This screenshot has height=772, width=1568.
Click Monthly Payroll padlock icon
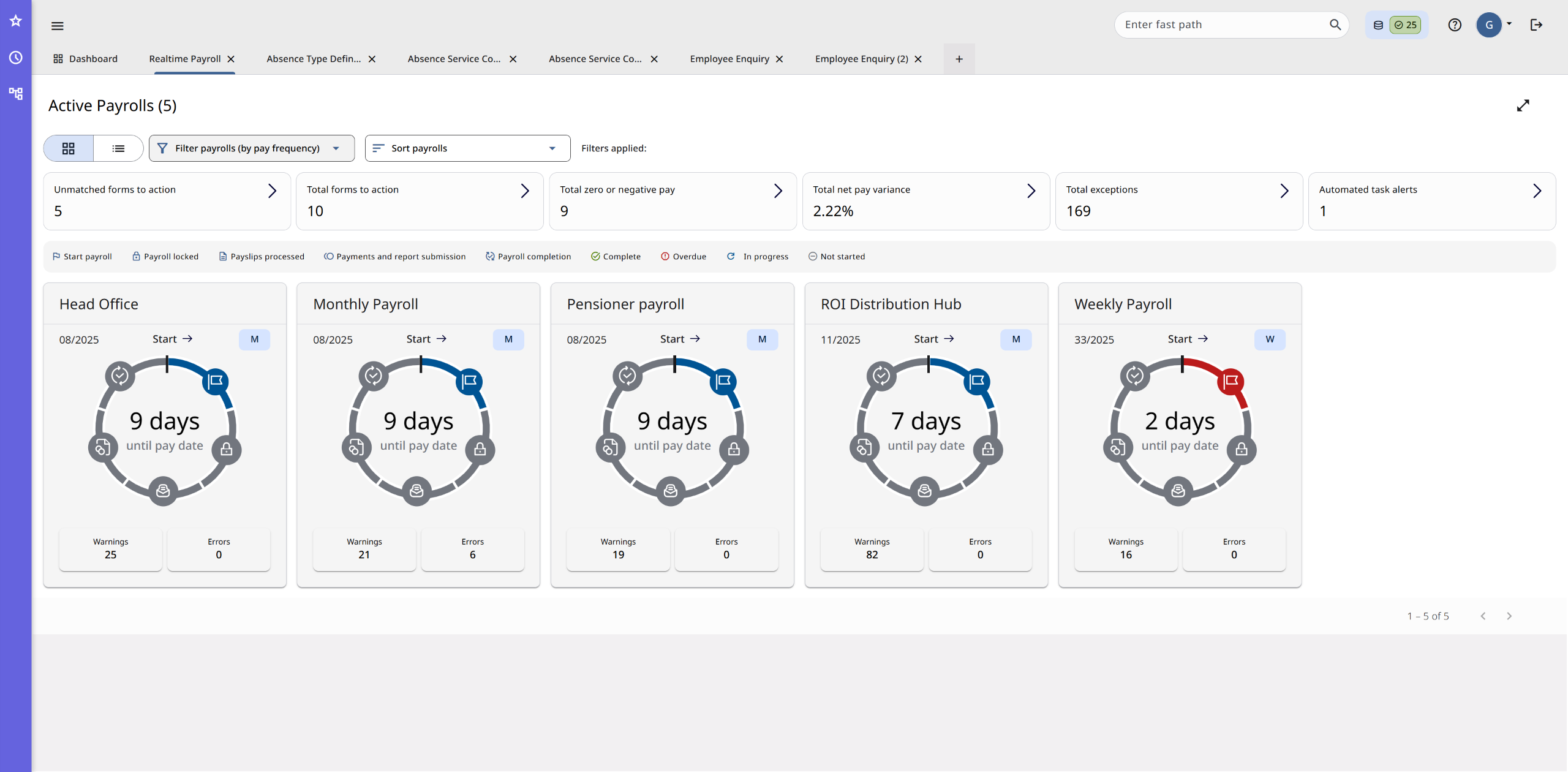pos(480,450)
